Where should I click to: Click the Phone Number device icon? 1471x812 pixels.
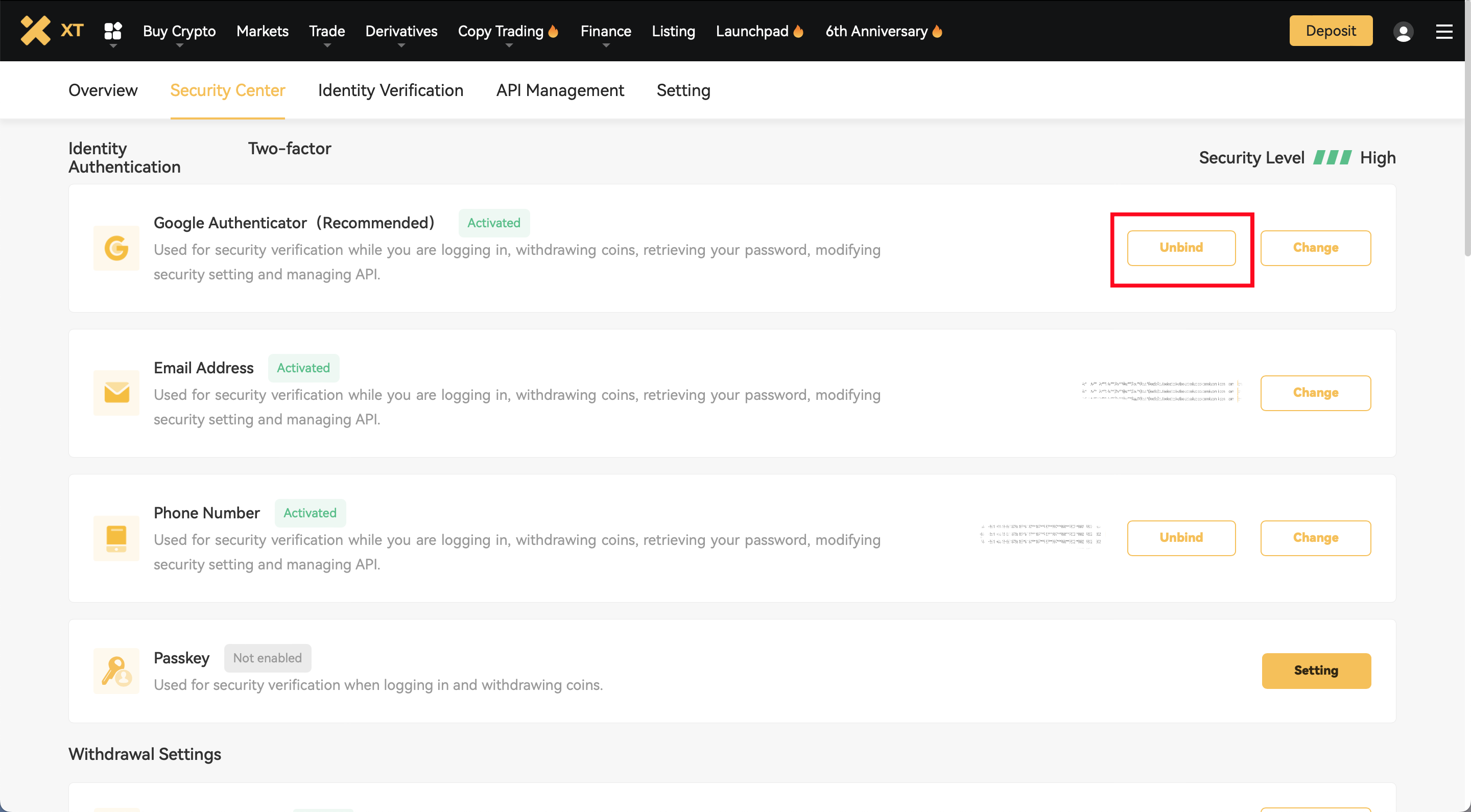pyautogui.click(x=116, y=538)
